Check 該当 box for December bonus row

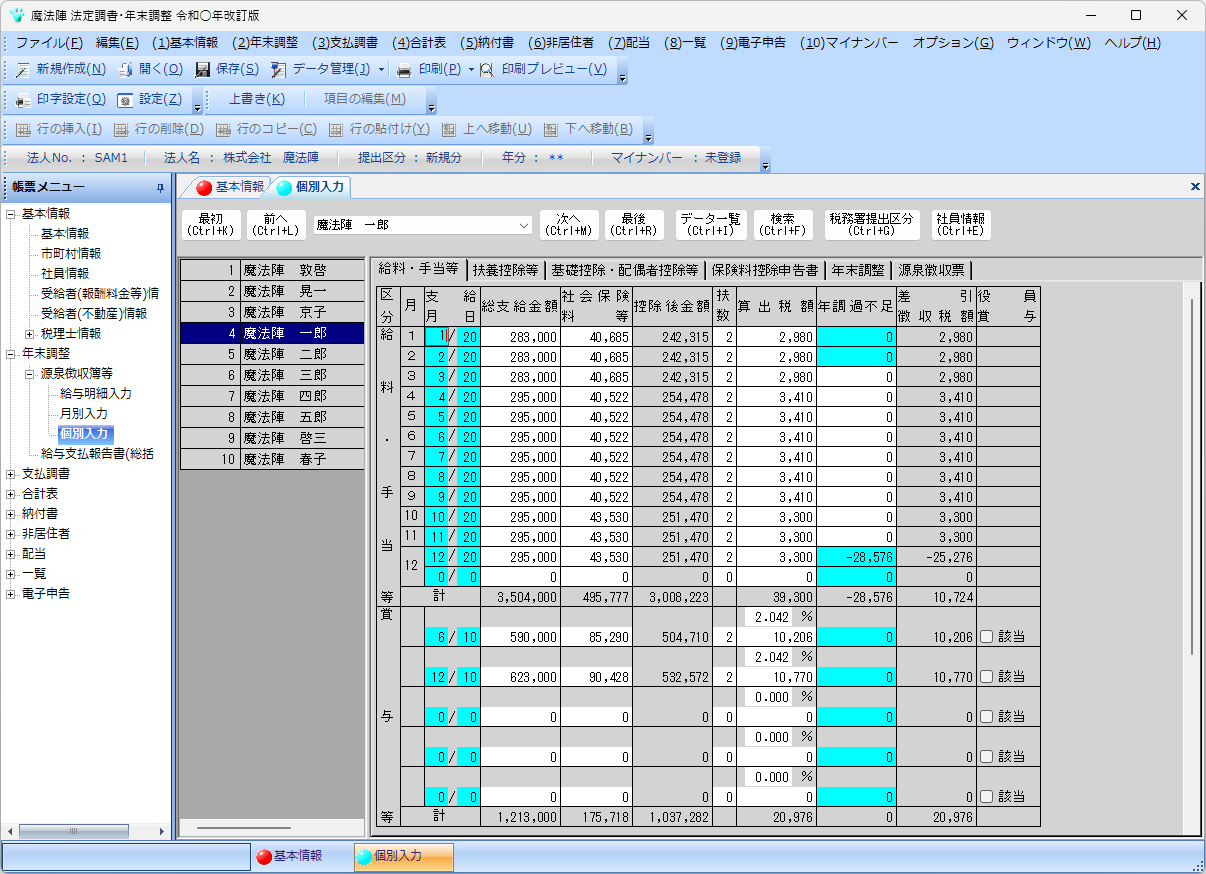(x=987, y=677)
